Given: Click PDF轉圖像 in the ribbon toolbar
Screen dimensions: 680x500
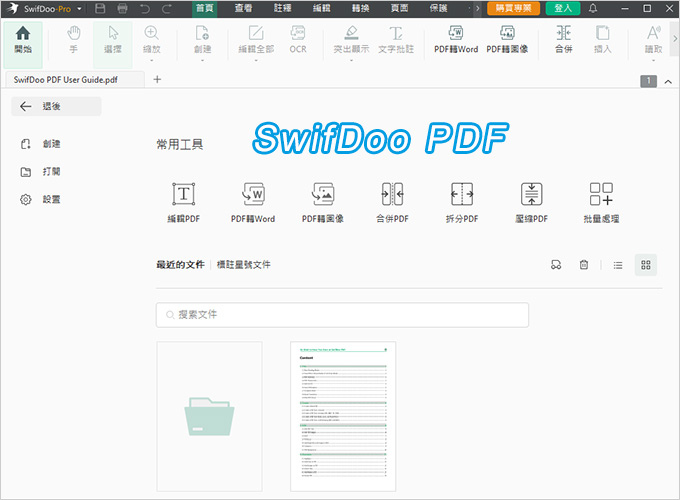Looking at the screenshot, I should [507, 40].
